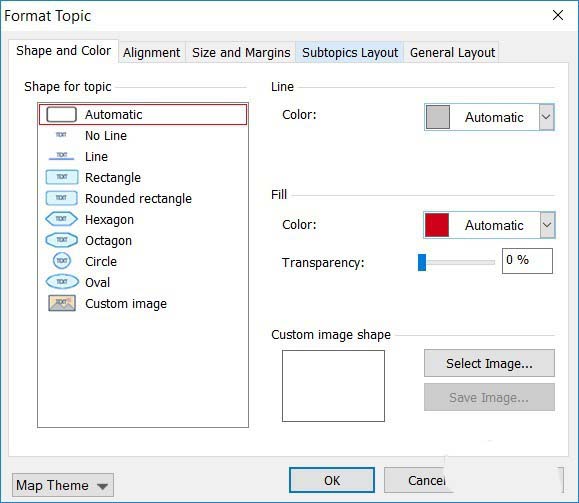Expand the Fill color dropdown arrow

(547, 225)
